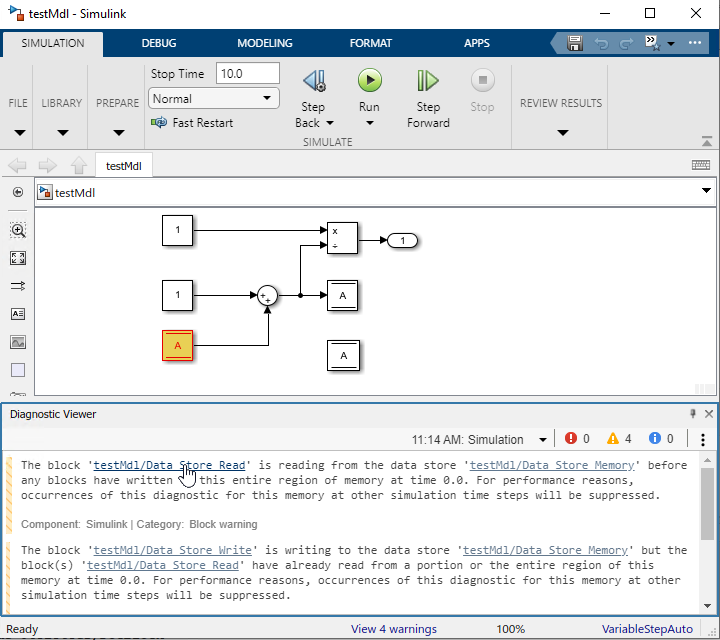Click the annotation text tool in the palette
The height and width of the screenshot is (640, 720).
coord(18,314)
